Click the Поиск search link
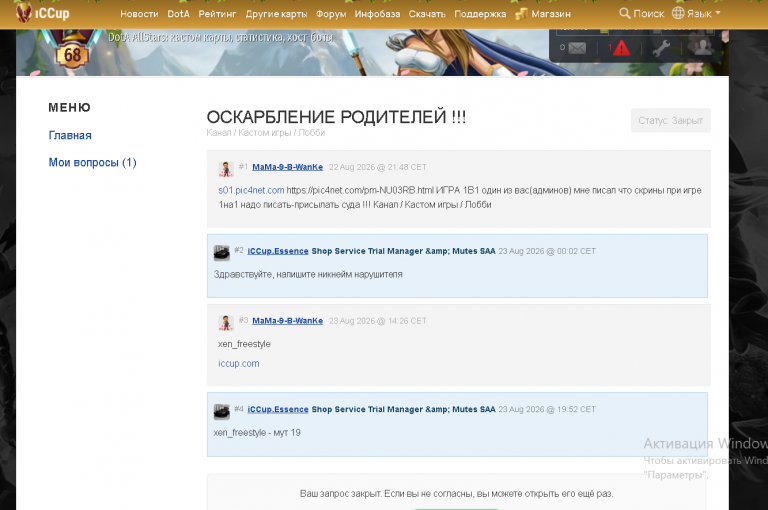The width and height of the screenshot is (768, 510). pyautogui.click(x=648, y=13)
